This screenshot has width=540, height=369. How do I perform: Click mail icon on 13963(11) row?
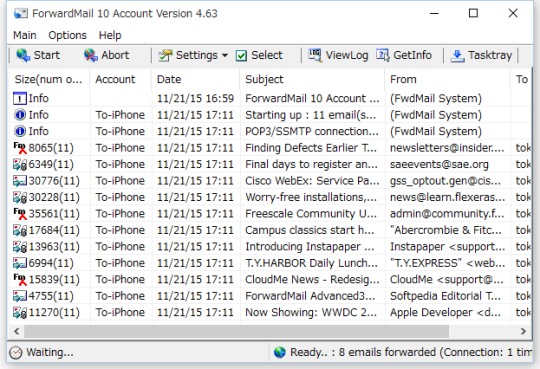(20, 247)
